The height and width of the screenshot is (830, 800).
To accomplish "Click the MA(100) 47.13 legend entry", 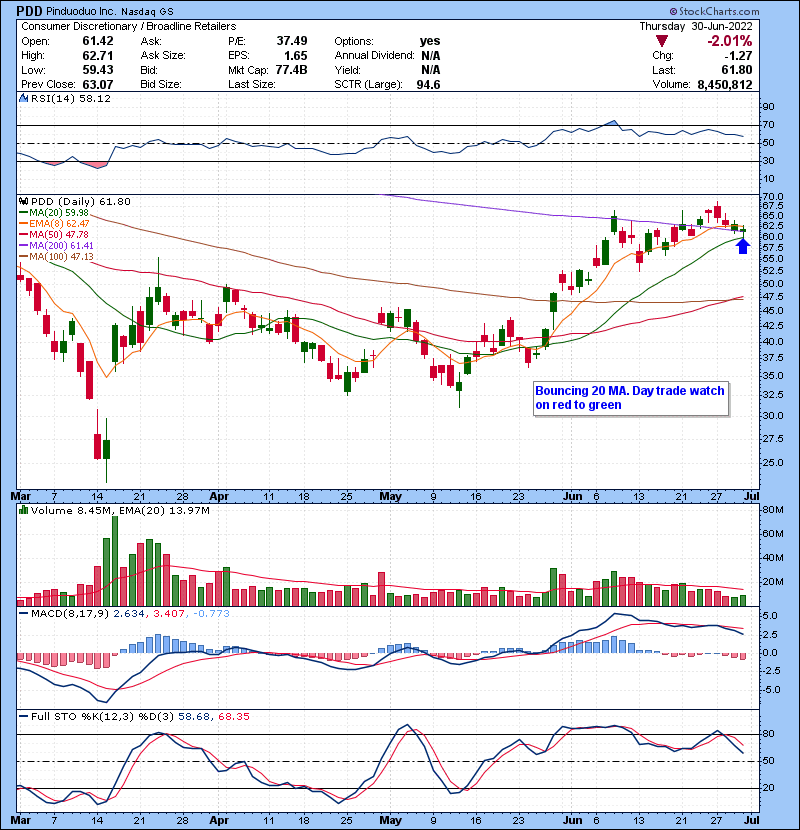I will tap(56, 257).
